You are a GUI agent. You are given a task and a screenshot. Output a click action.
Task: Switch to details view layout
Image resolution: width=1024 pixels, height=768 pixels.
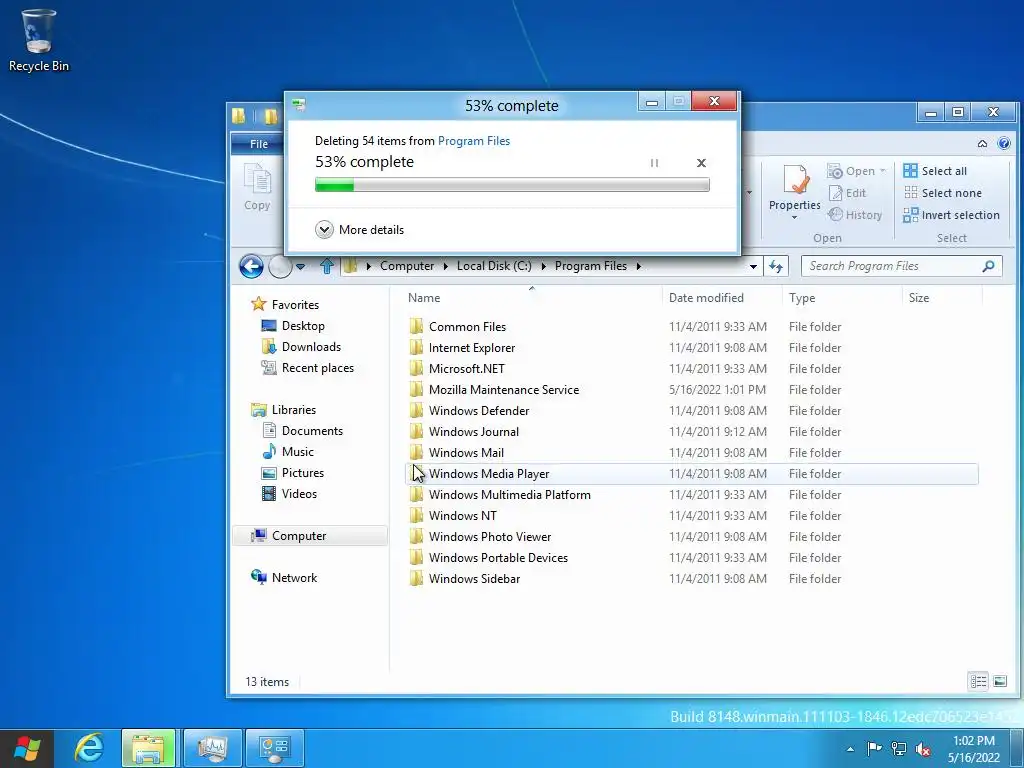click(x=978, y=681)
